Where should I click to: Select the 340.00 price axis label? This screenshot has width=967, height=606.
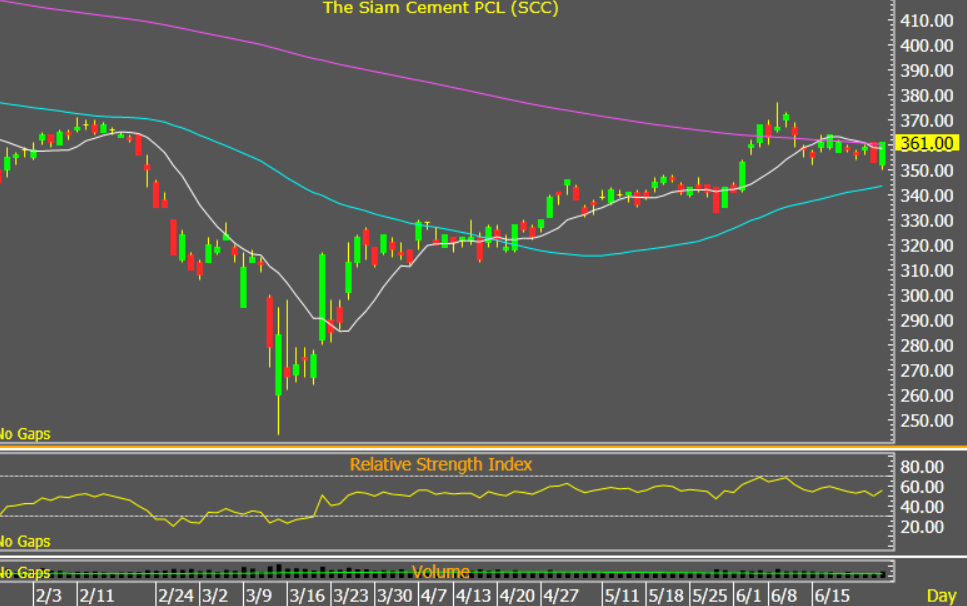pyautogui.click(x=927, y=196)
